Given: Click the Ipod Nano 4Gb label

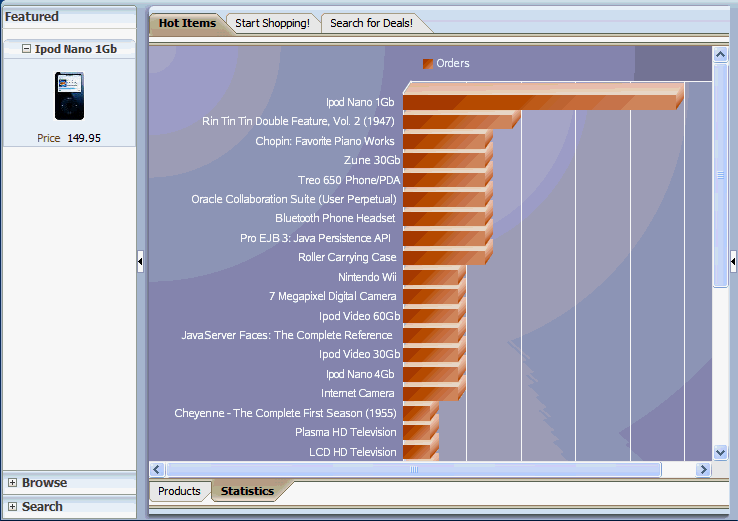Looking at the screenshot, I should coord(360,374).
